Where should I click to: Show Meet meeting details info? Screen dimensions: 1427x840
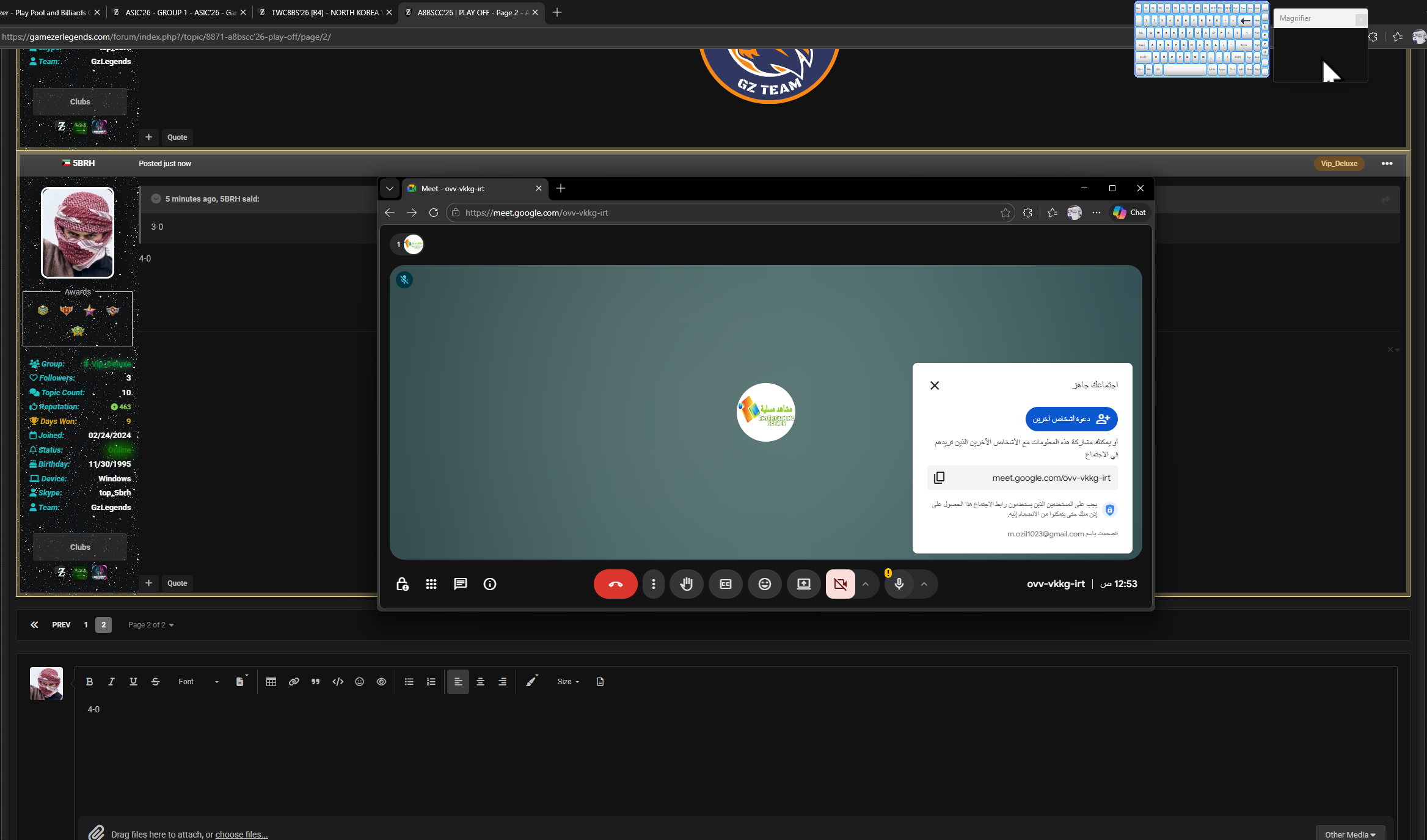(490, 584)
